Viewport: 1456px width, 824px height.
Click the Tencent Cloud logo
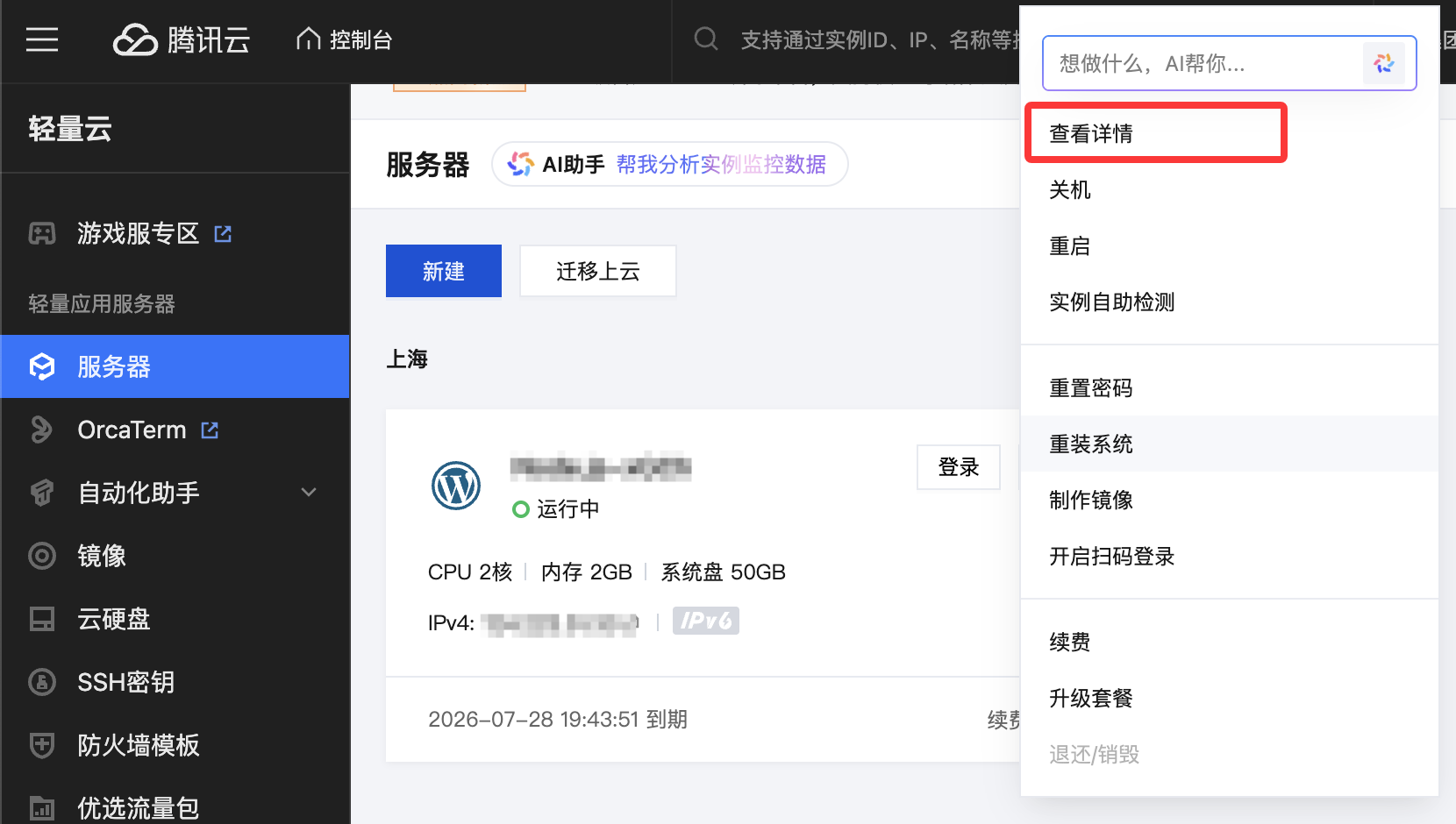[x=182, y=39]
